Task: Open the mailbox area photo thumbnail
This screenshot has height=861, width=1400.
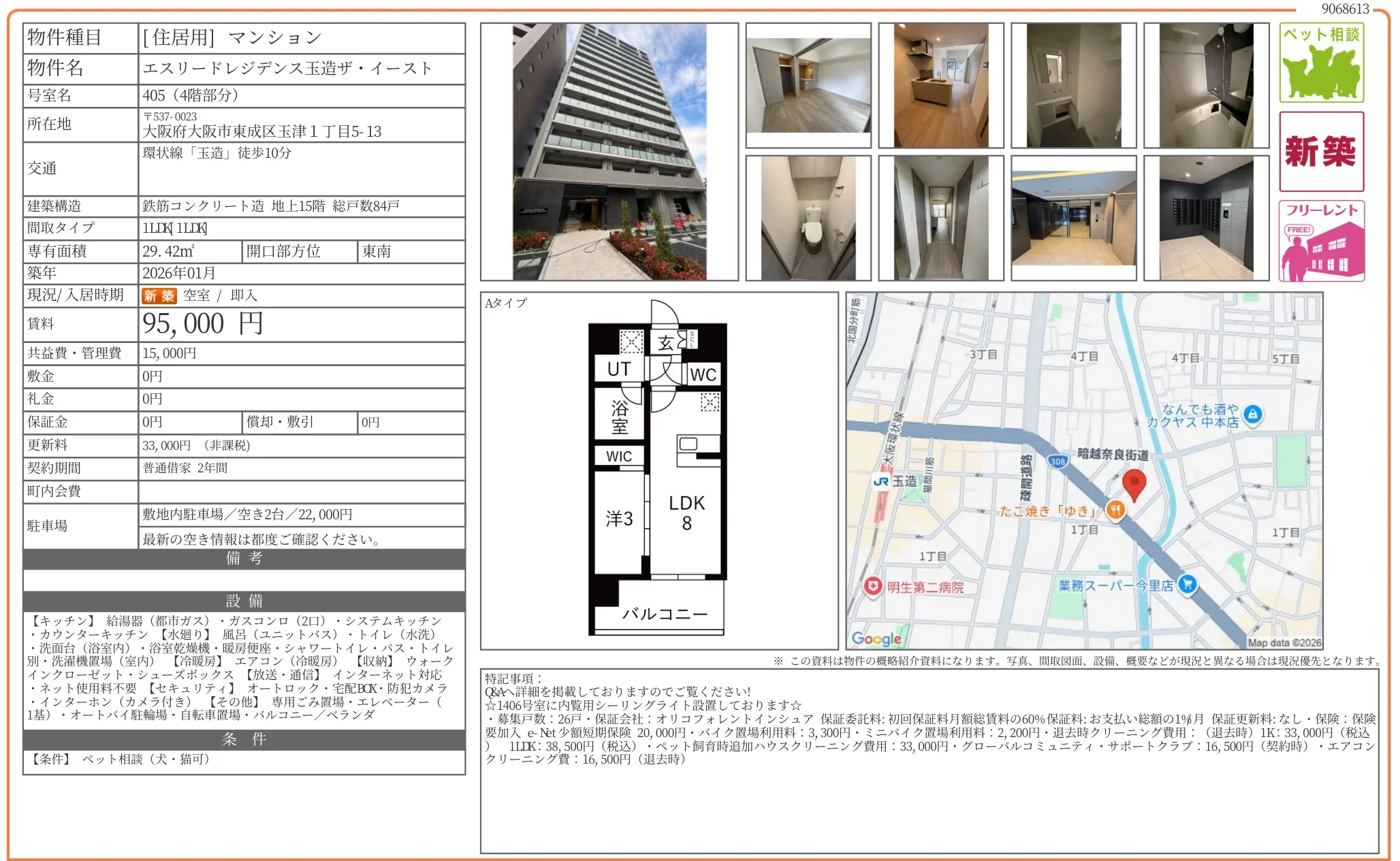Action: click(x=1206, y=218)
